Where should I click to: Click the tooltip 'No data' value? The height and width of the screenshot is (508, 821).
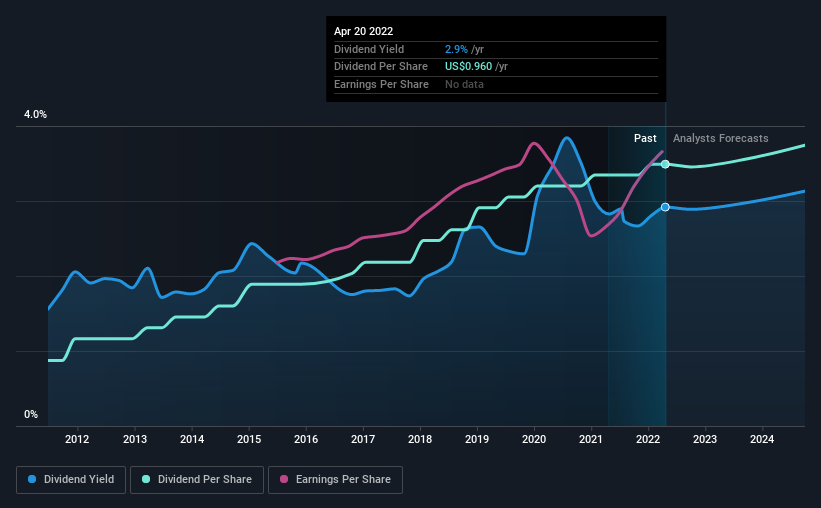(x=464, y=84)
